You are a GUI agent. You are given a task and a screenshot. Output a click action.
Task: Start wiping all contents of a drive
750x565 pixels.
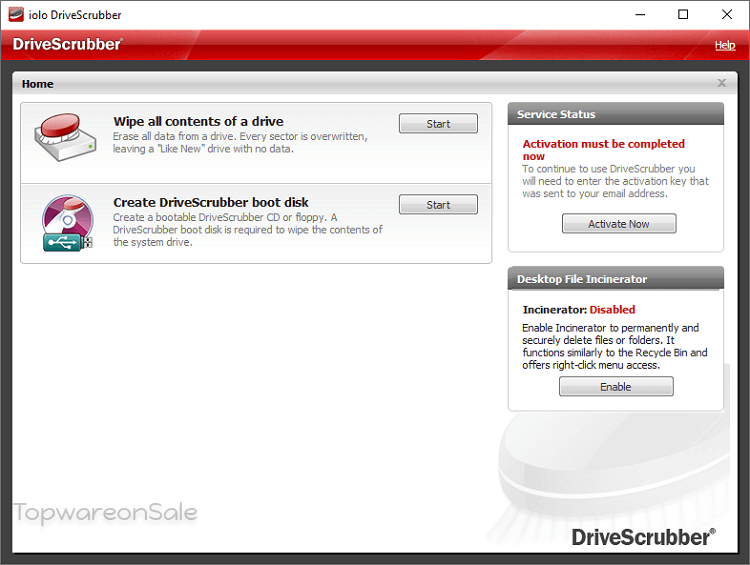click(438, 123)
